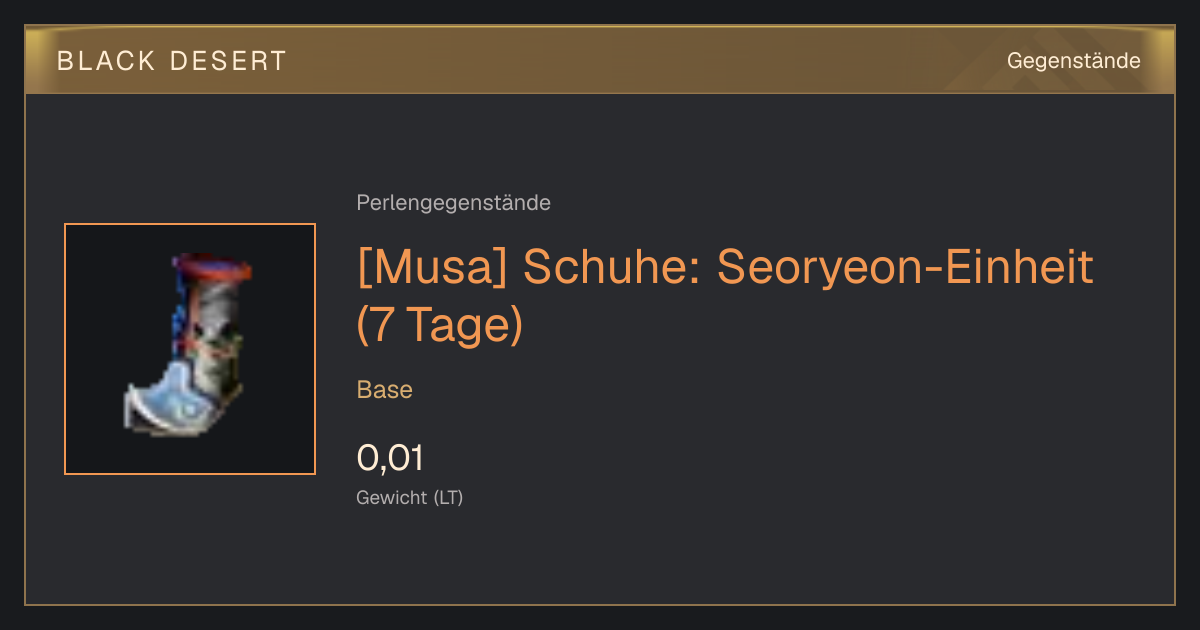Click the Seoryeon-Einheit word in title
This screenshot has width=1200, height=630.
[x=906, y=268]
